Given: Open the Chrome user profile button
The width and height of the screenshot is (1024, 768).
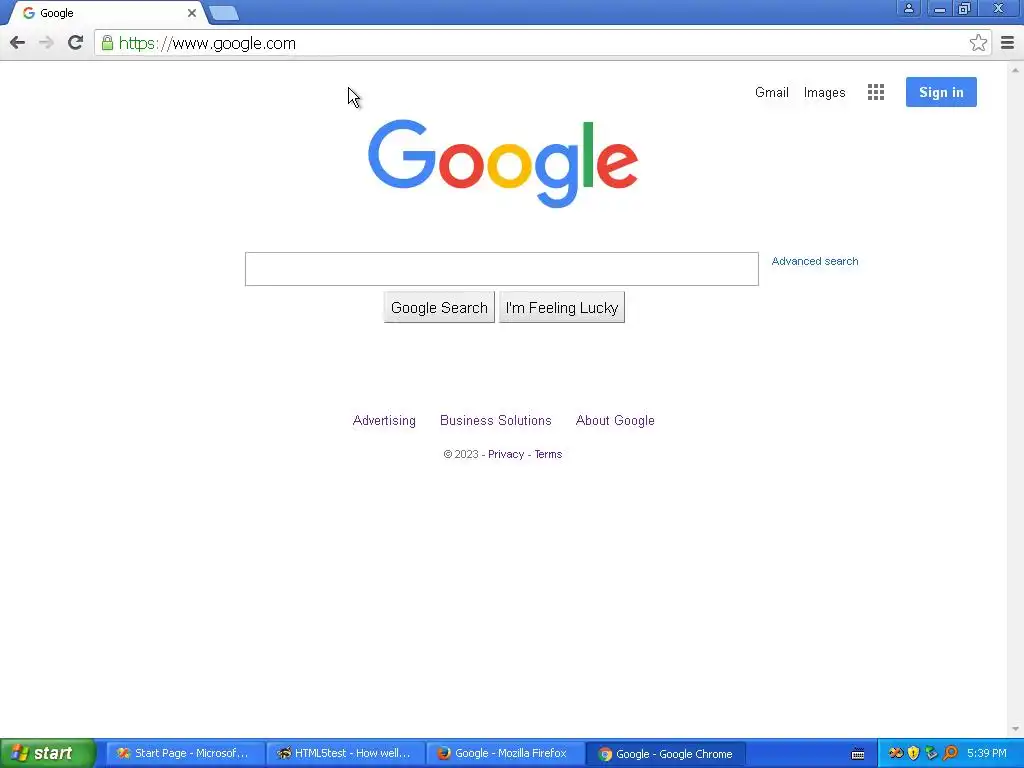Looking at the screenshot, I should point(908,8).
